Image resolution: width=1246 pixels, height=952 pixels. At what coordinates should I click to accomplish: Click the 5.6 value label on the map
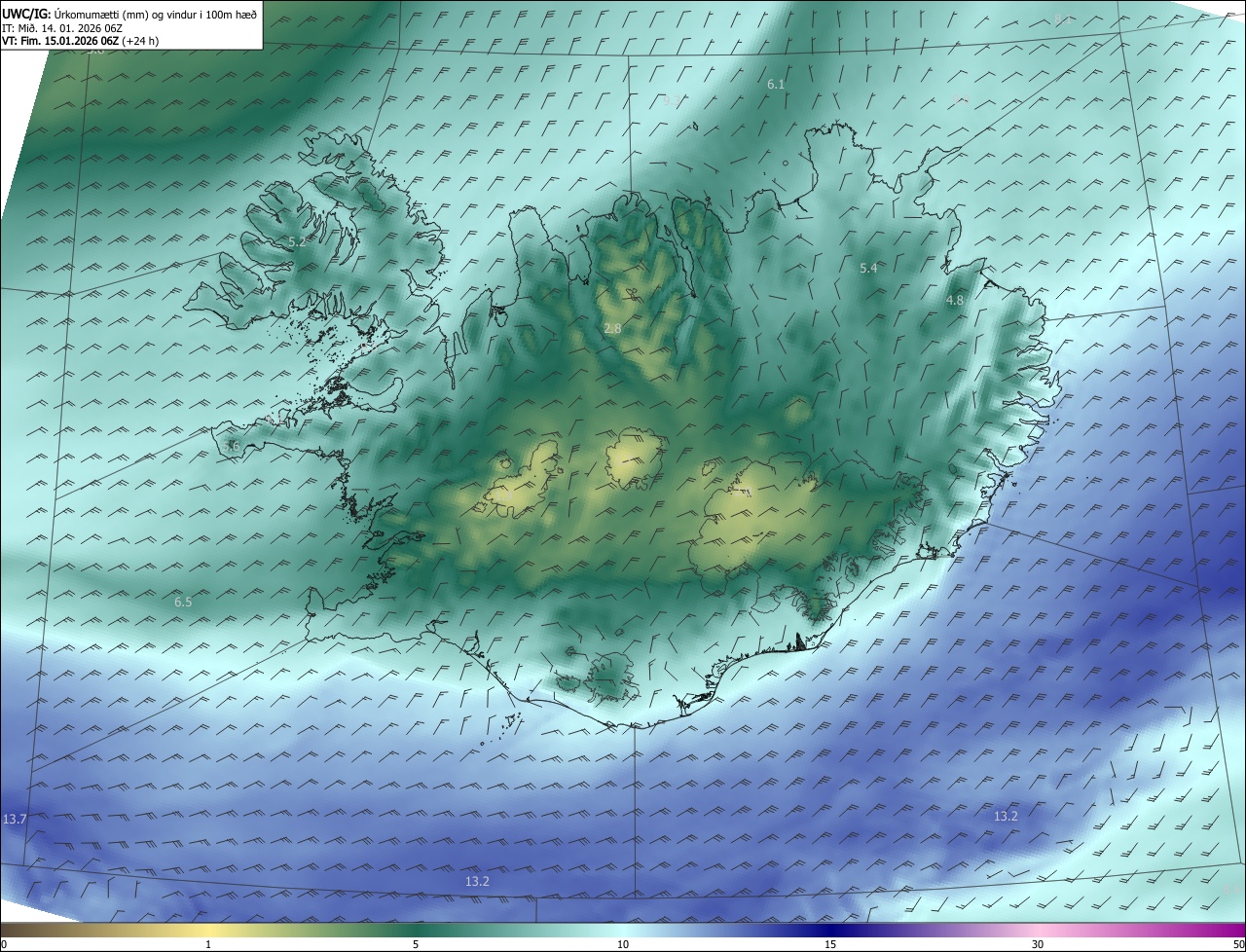(x=231, y=446)
